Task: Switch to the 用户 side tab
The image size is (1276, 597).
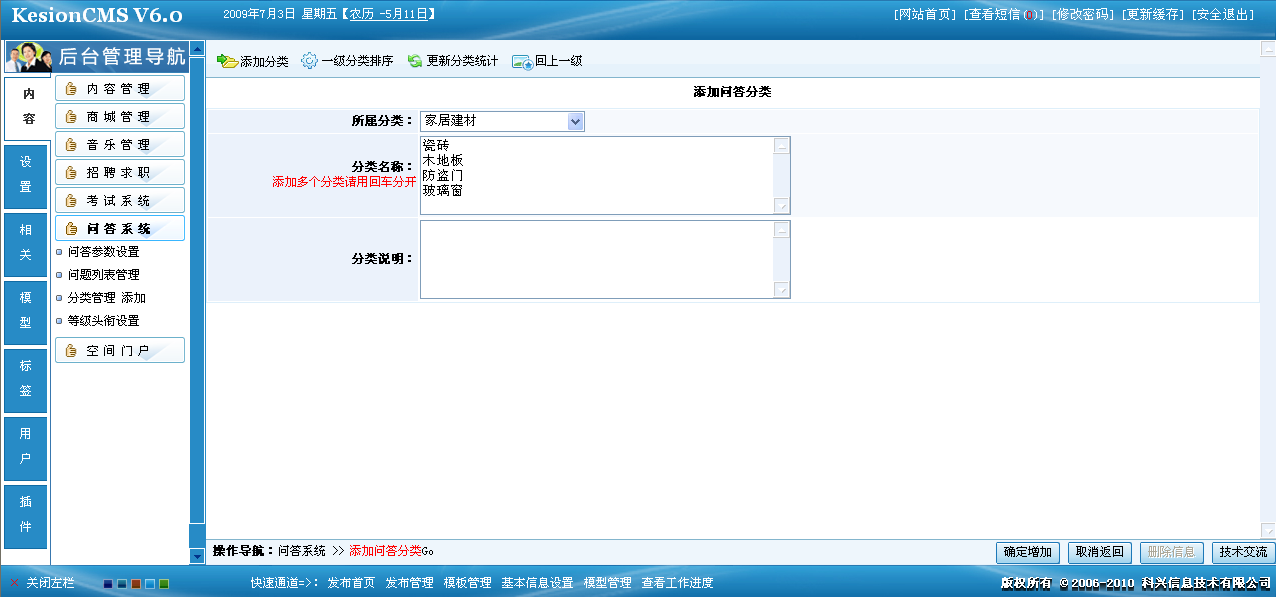Action: tap(26, 446)
